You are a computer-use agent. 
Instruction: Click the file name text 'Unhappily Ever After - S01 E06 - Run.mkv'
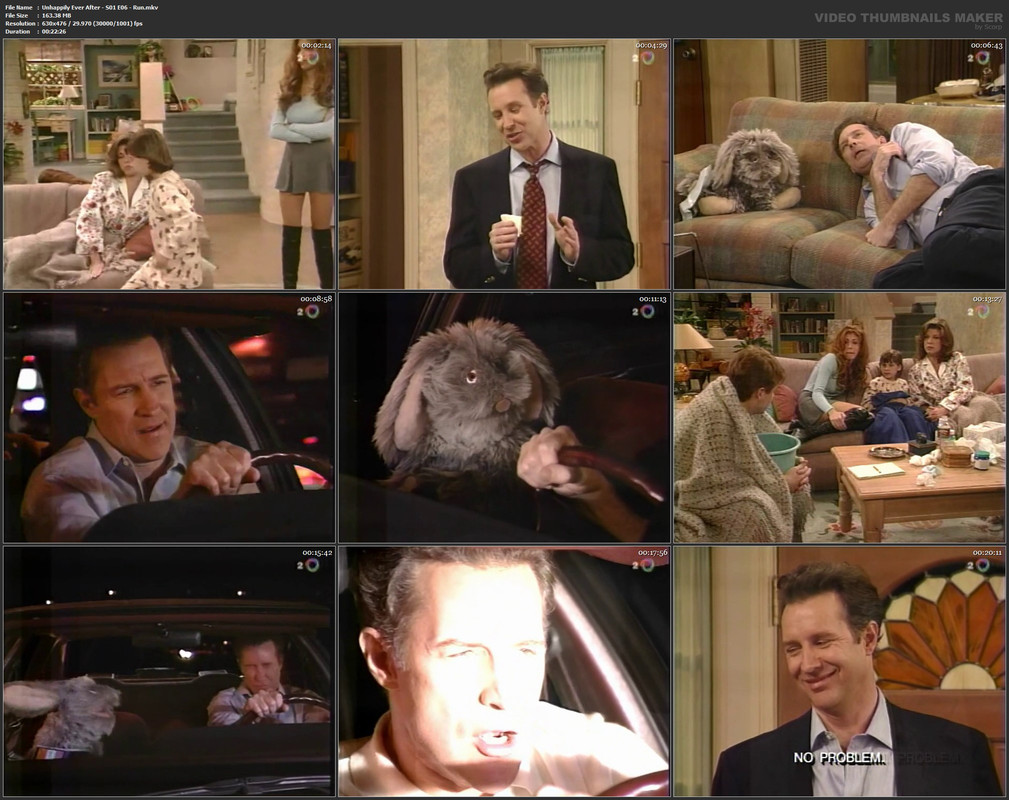tap(100, 8)
